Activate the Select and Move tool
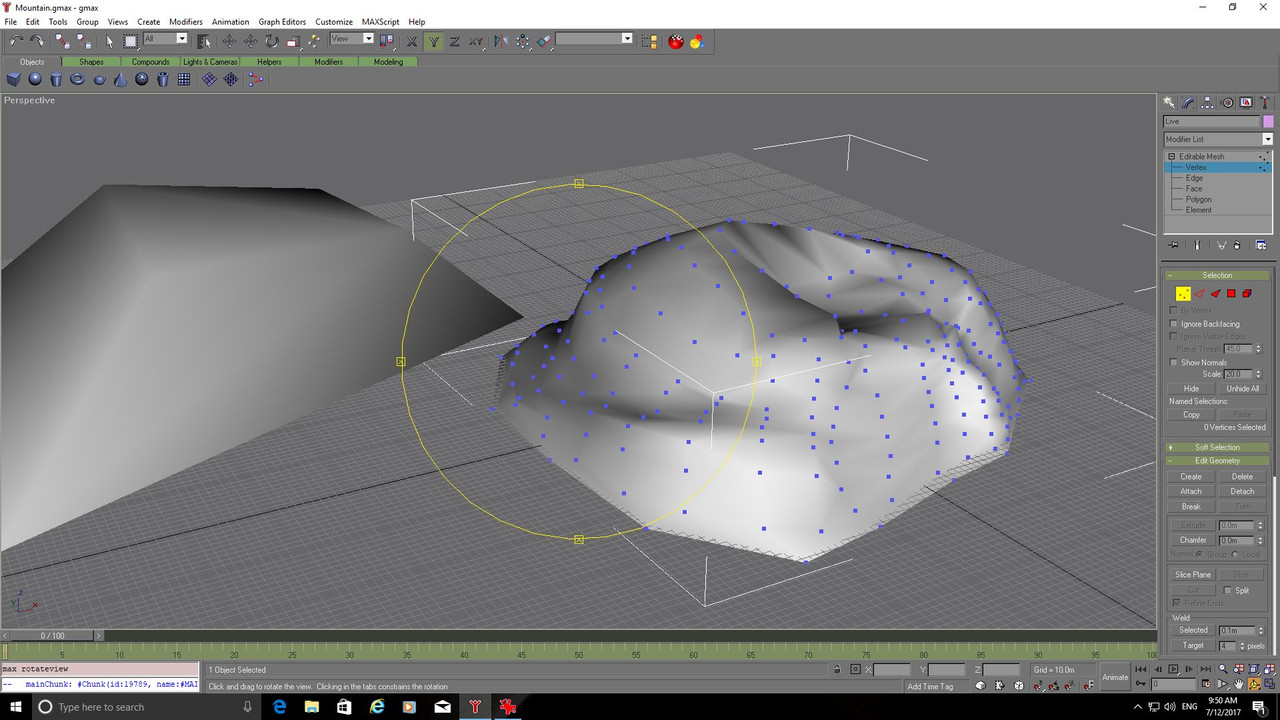This screenshot has width=1280, height=720. [229, 41]
